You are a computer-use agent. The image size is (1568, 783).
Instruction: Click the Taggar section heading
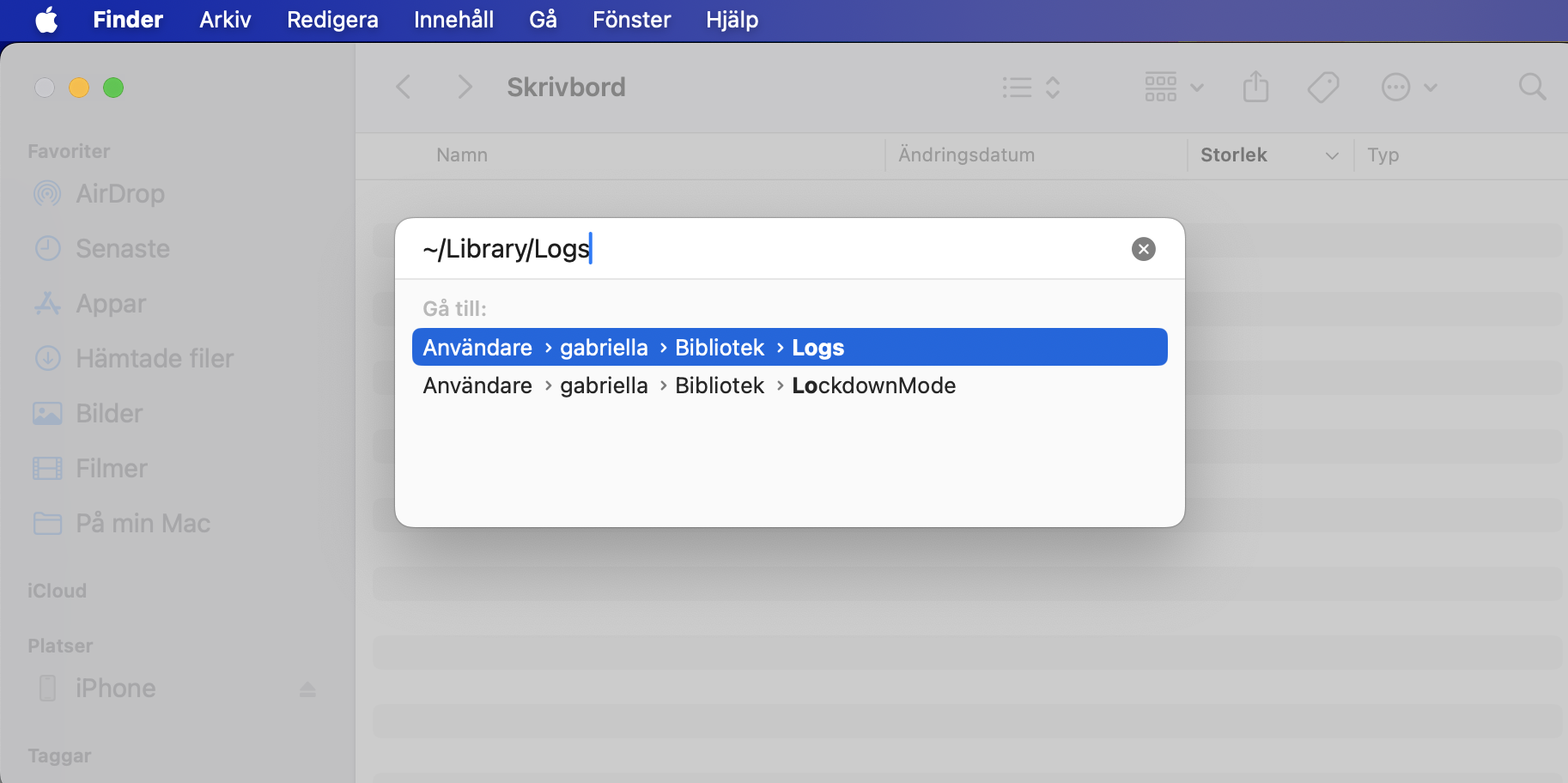[x=59, y=756]
